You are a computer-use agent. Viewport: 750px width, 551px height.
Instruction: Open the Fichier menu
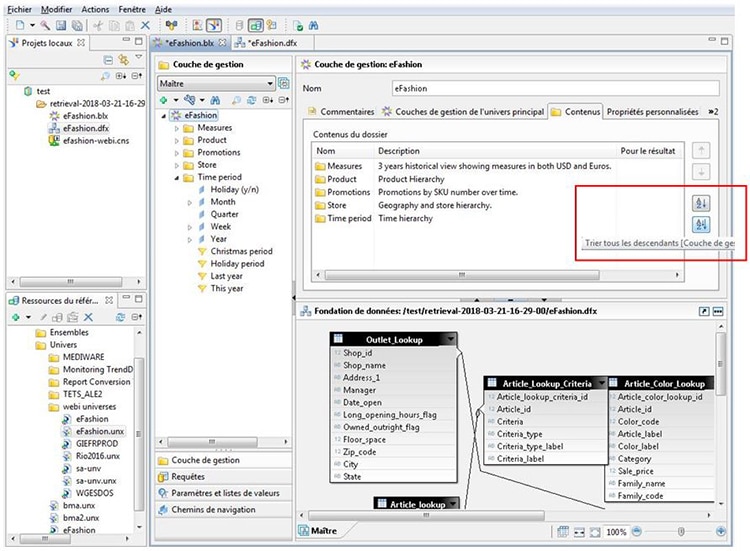coord(19,9)
